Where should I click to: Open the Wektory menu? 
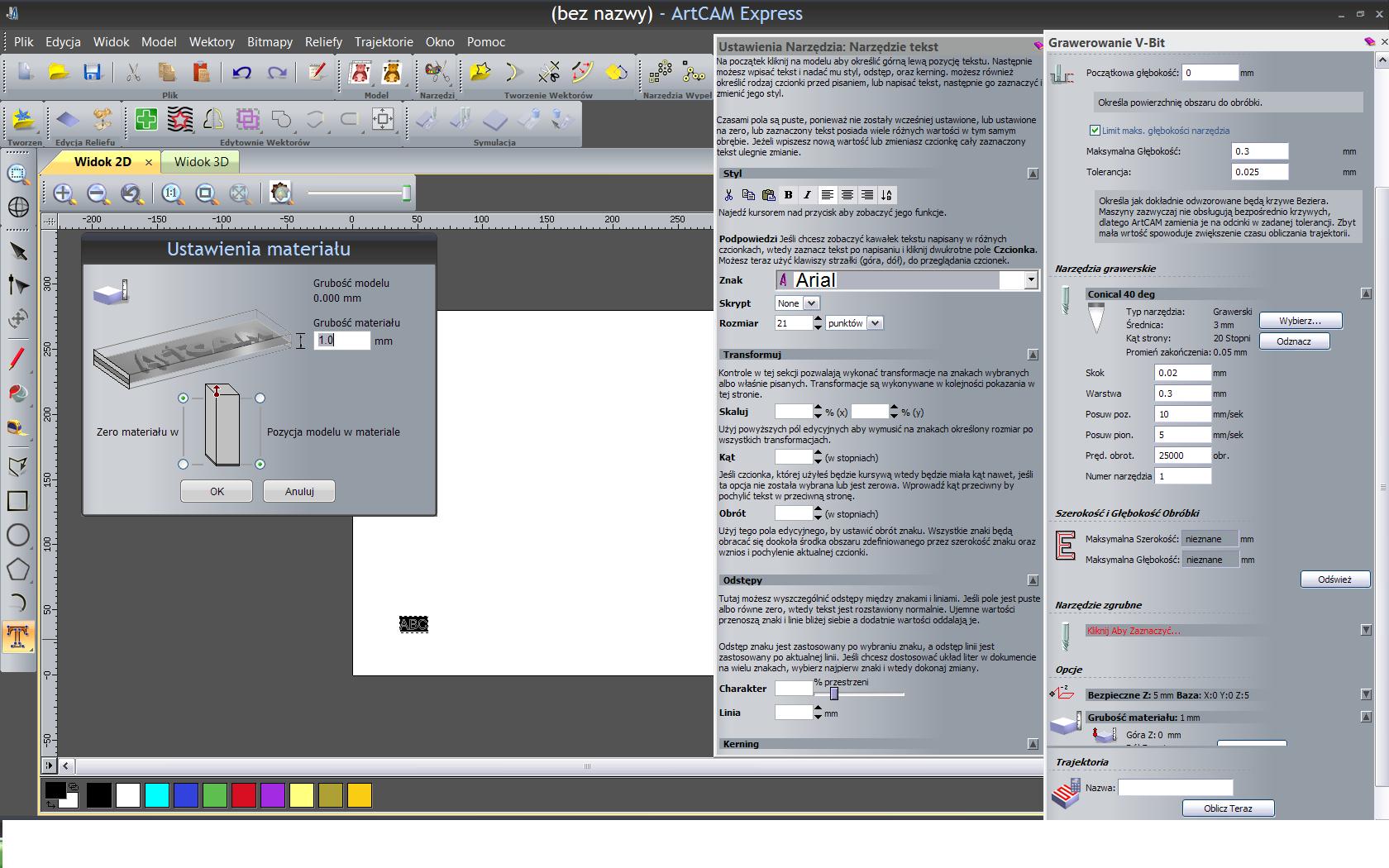click(212, 42)
